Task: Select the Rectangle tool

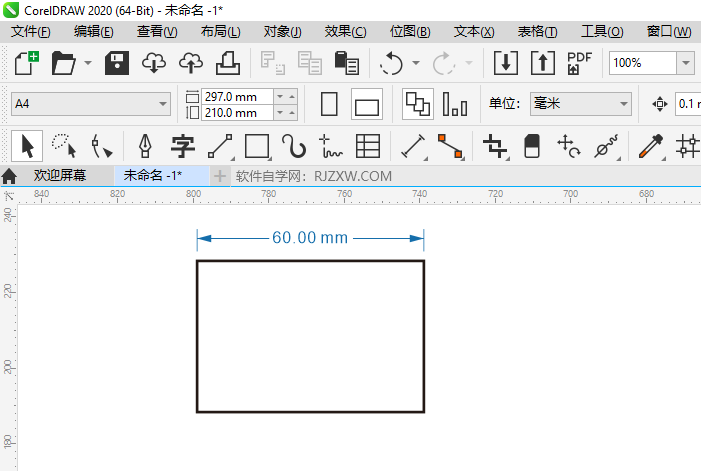Action: click(x=258, y=146)
